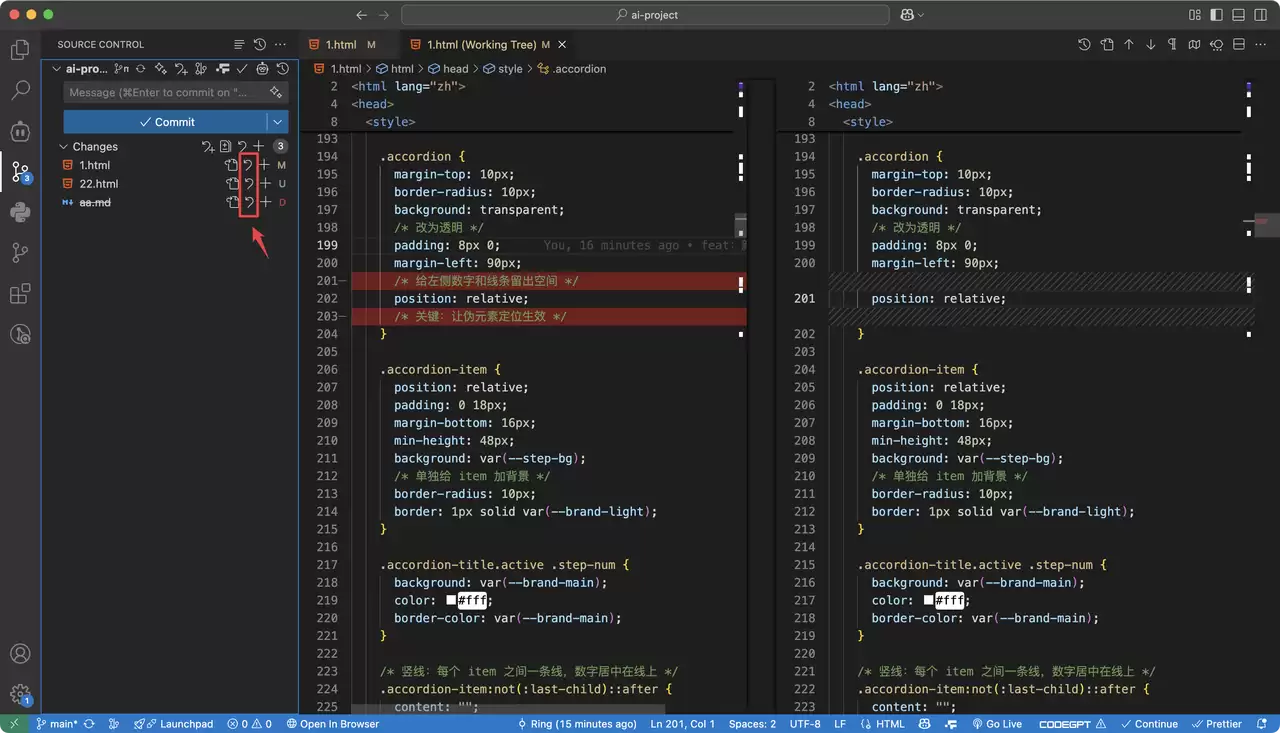Screen dimensions: 1280x733
Task: Generate commit message sparkle in message box
Action: coord(275,92)
